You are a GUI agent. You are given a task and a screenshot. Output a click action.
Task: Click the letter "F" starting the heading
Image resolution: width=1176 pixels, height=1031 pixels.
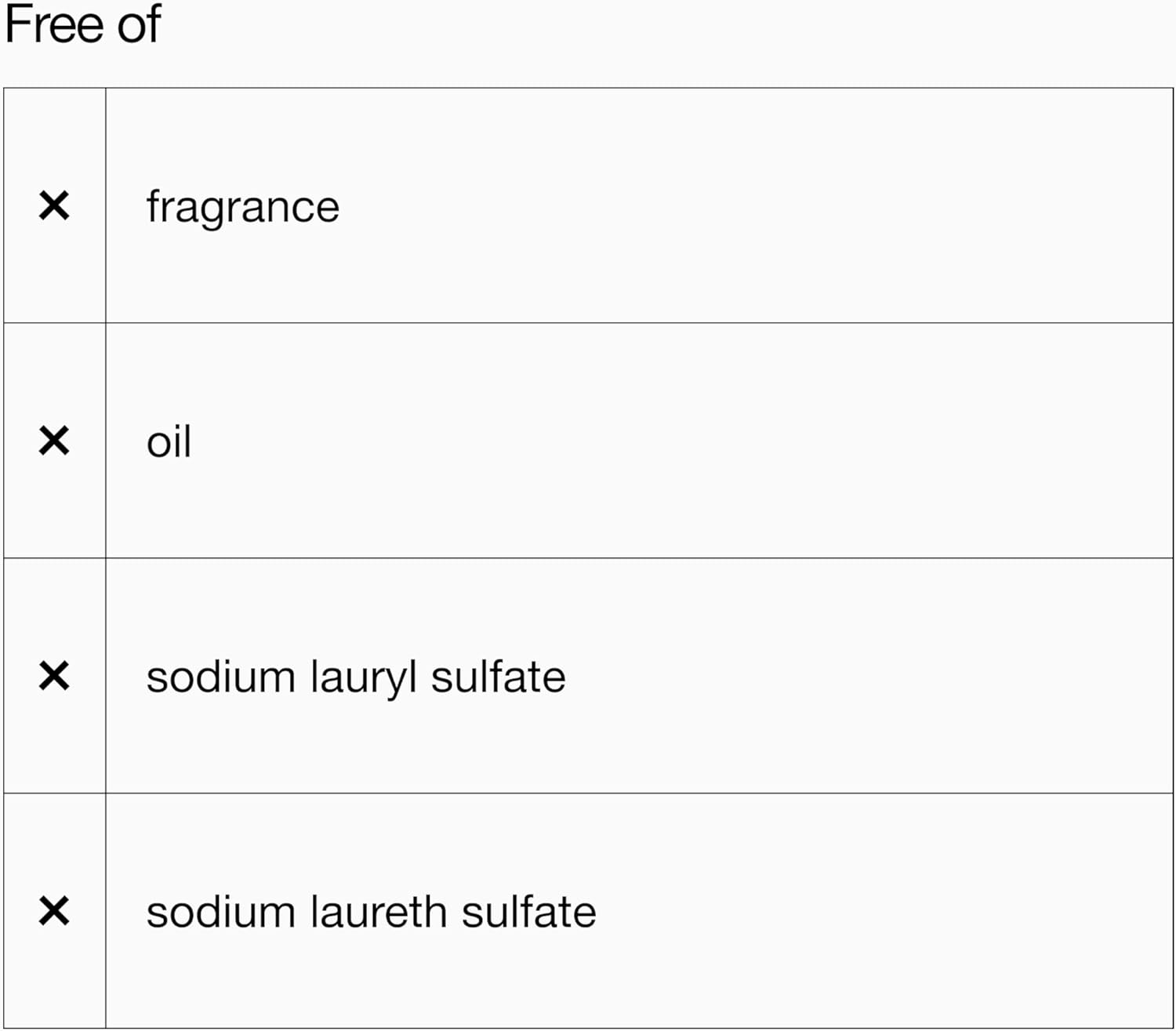click(x=17, y=25)
